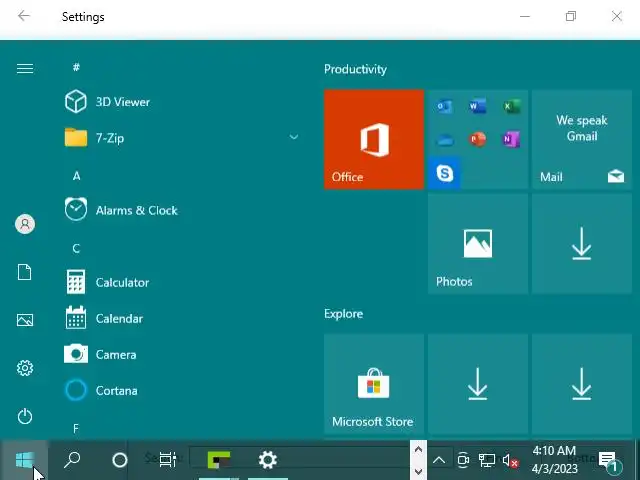
Task: Open Task View on taskbar
Action: (x=168, y=460)
